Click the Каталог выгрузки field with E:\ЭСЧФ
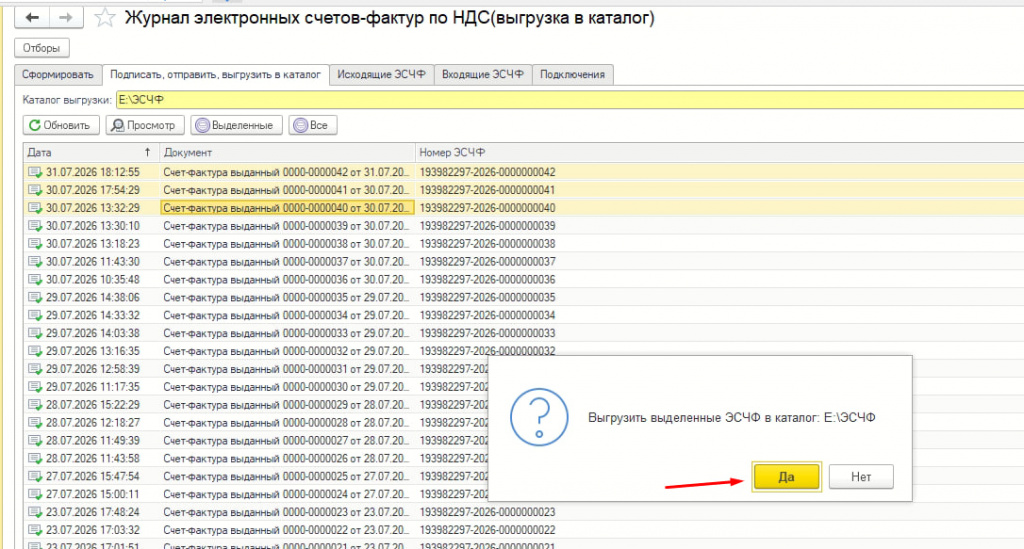1024x549 pixels. (569, 100)
